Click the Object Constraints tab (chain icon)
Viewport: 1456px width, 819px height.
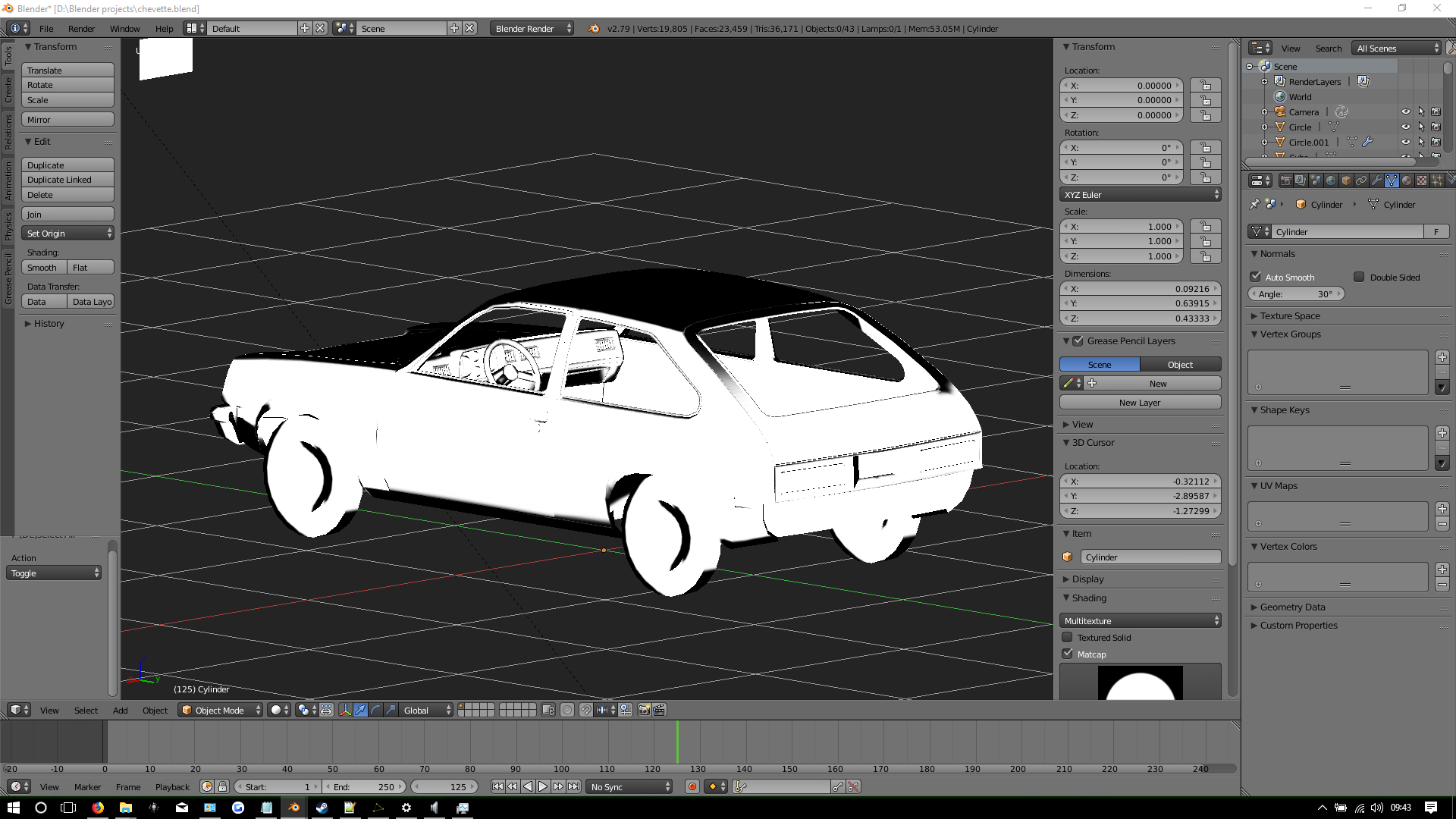(1361, 180)
